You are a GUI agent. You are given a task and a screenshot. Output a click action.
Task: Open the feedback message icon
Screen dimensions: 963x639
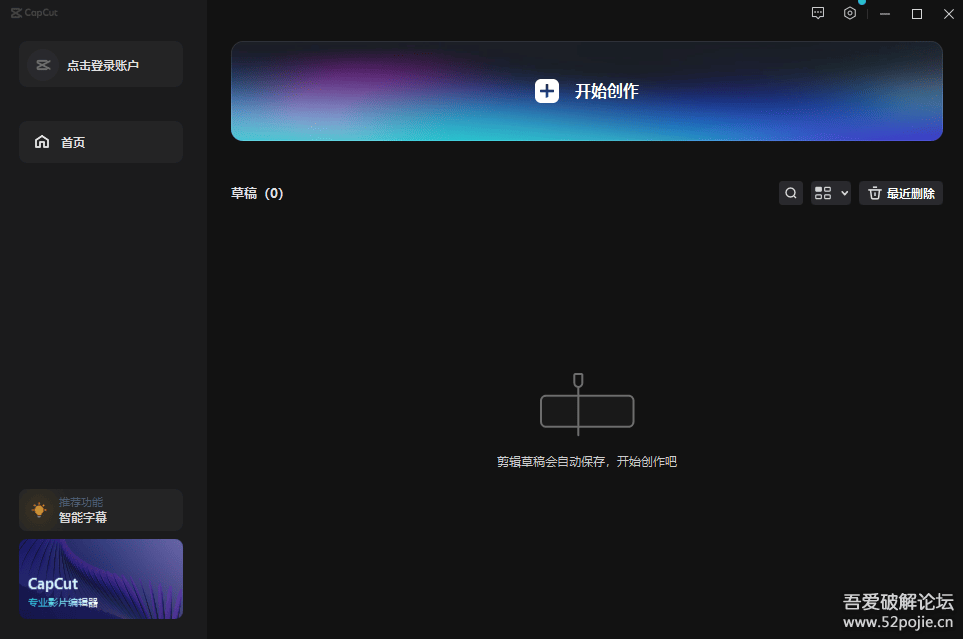(818, 13)
